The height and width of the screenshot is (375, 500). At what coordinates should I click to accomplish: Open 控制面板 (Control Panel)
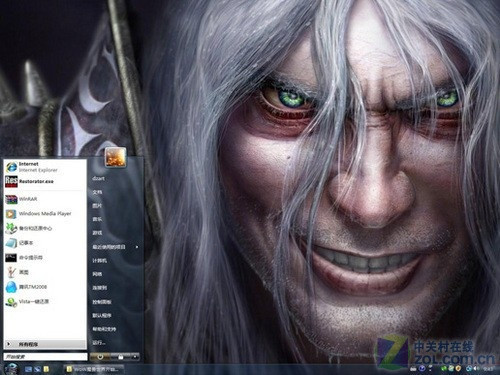click(102, 302)
